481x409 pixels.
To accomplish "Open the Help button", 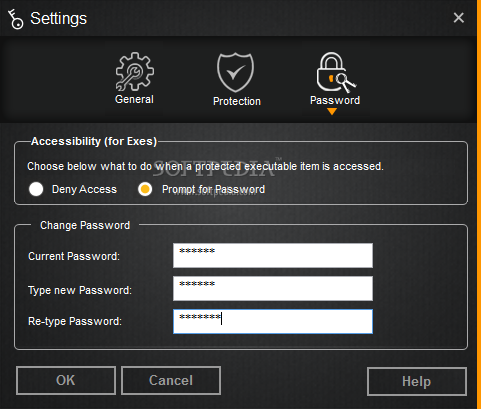I will coord(417,381).
